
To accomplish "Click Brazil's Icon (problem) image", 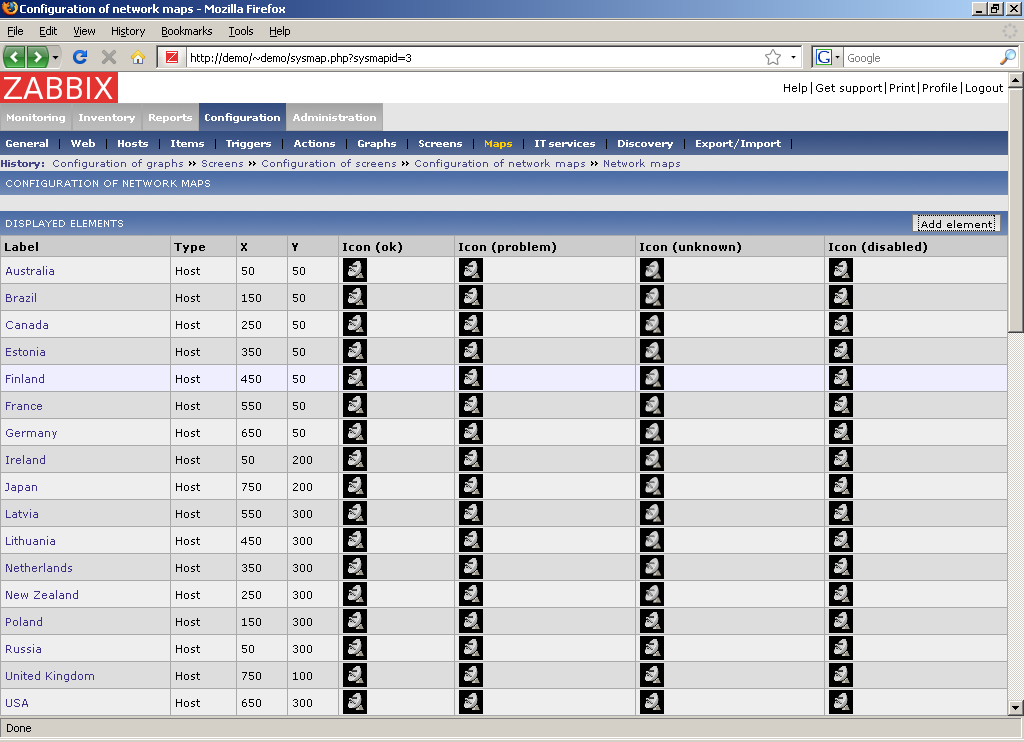I will pos(470,297).
